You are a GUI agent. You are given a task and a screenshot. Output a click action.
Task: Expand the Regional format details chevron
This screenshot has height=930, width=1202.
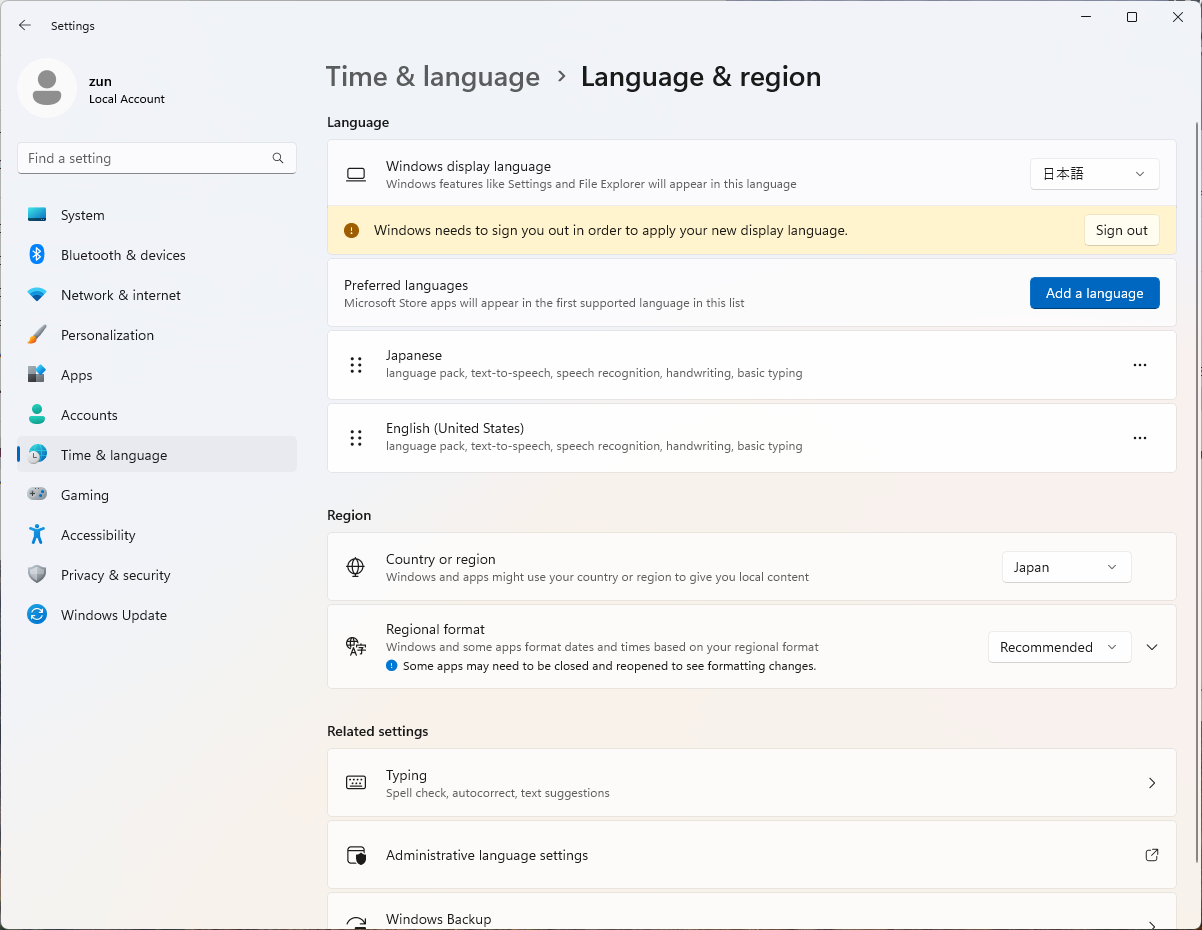tap(1152, 647)
